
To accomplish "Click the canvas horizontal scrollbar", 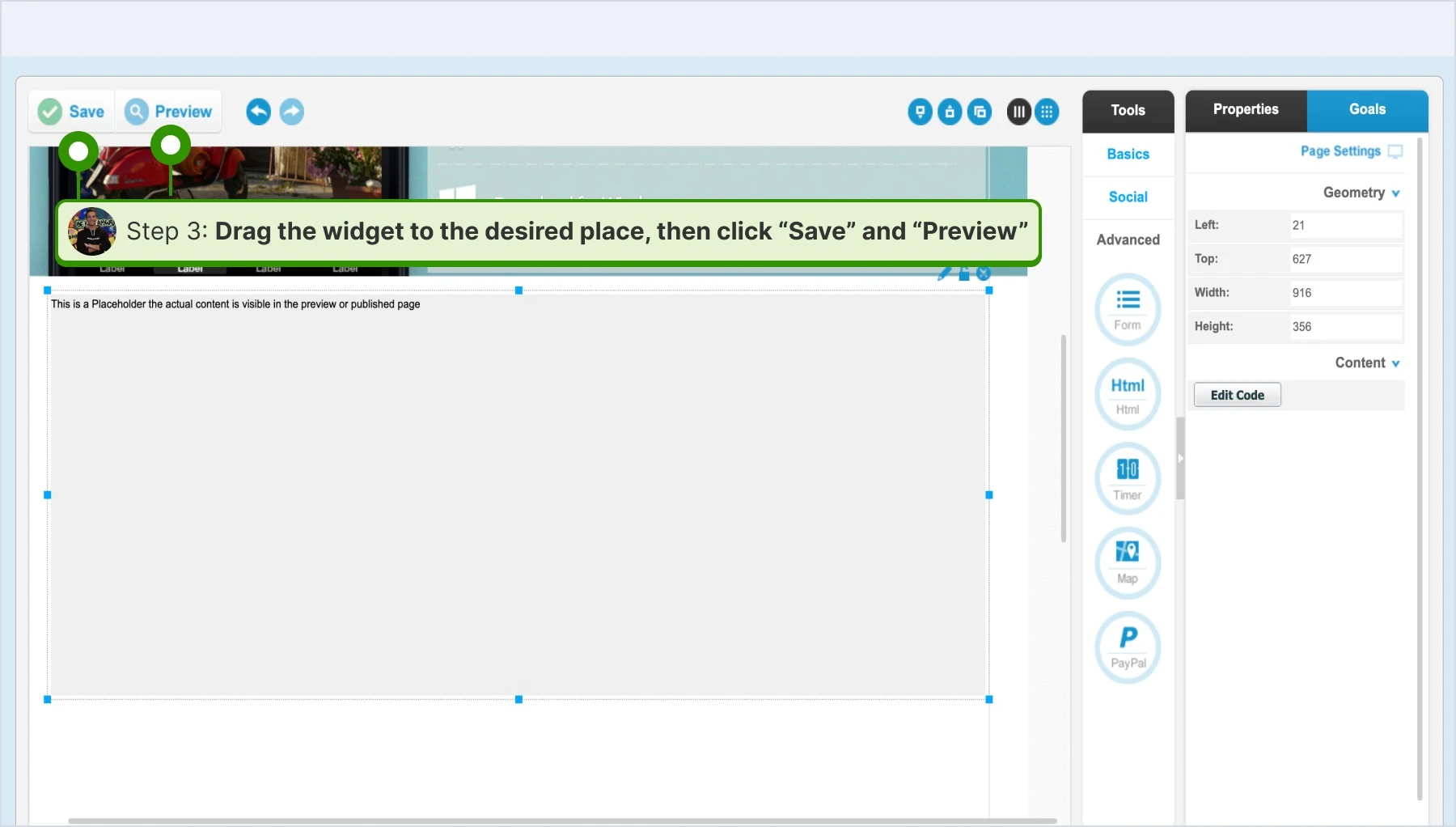I will [562, 821].
